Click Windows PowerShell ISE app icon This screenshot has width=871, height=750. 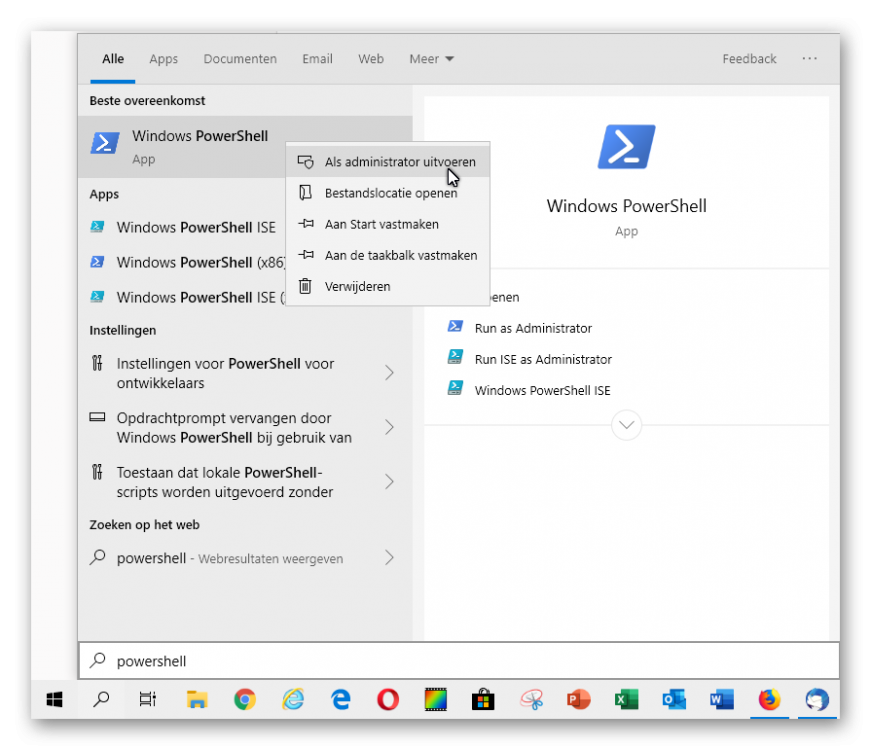(x=97, y=227)
